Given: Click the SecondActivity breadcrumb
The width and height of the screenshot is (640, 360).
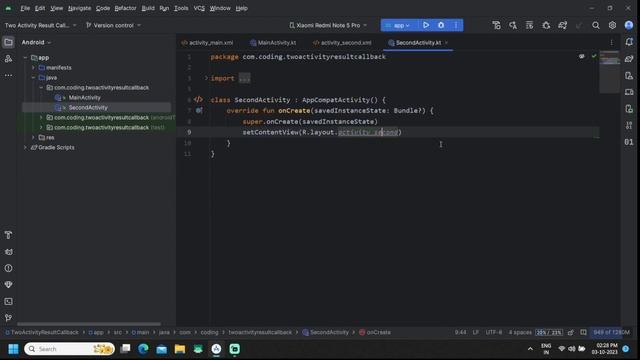Looking at the screenshot, I should point(326,332).
